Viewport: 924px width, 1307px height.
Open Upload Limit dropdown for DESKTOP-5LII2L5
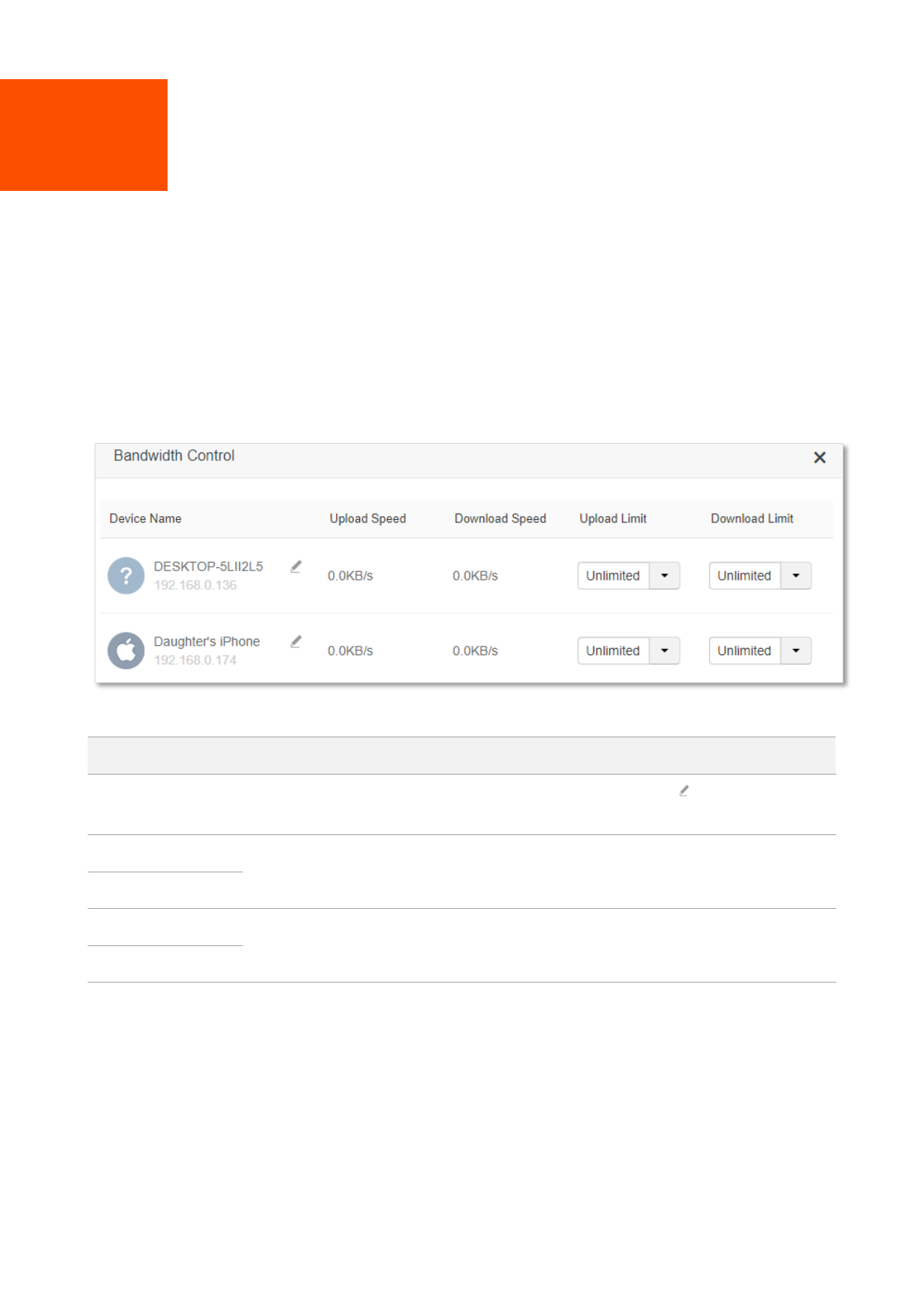664,576
